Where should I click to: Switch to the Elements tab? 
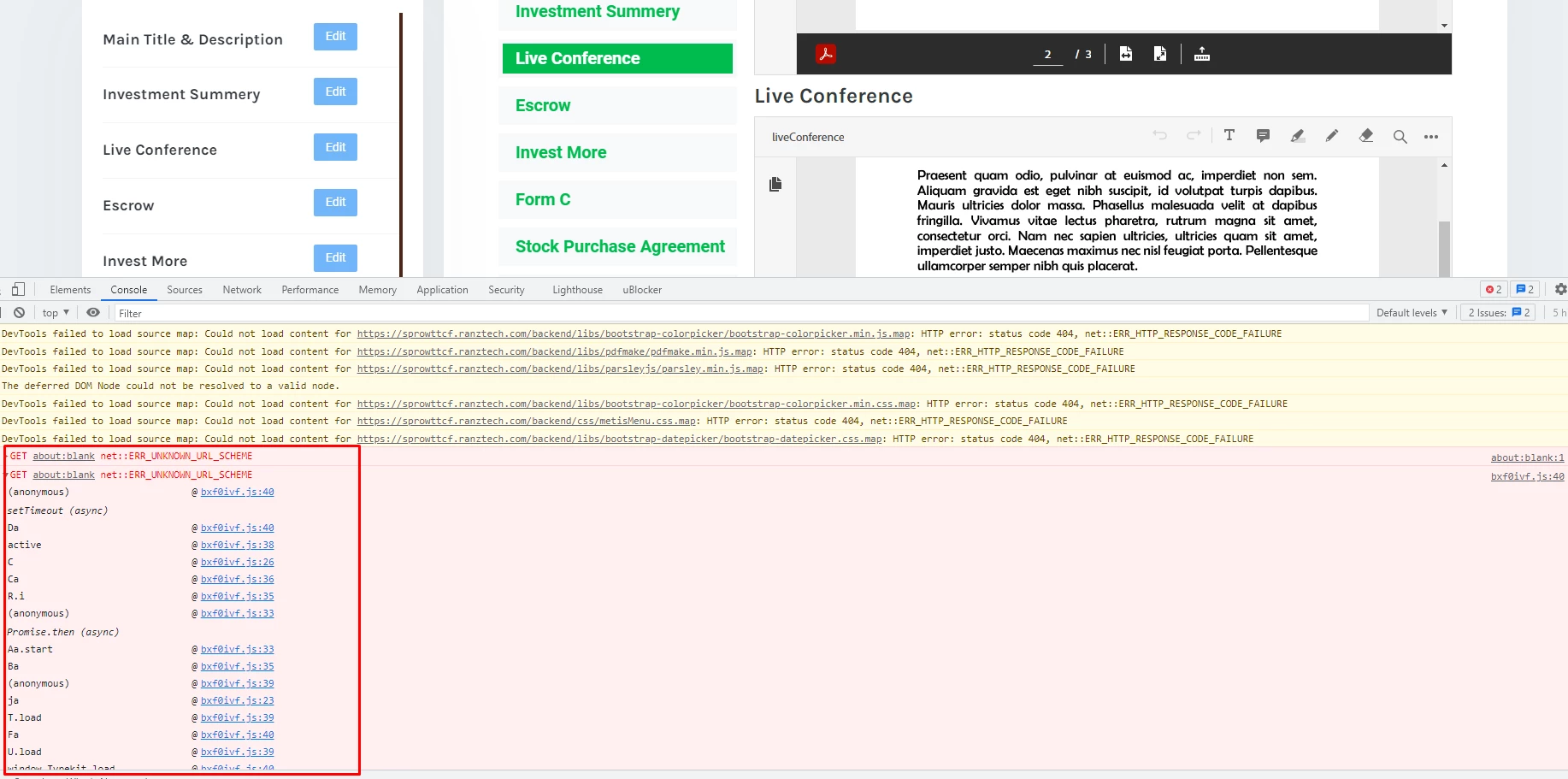[x=70, y=290]
